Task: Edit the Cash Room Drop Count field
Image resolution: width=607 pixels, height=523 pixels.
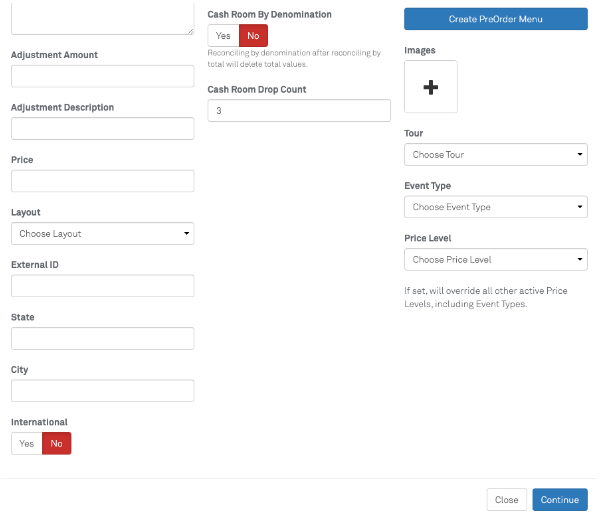Action: coord(298,111)
